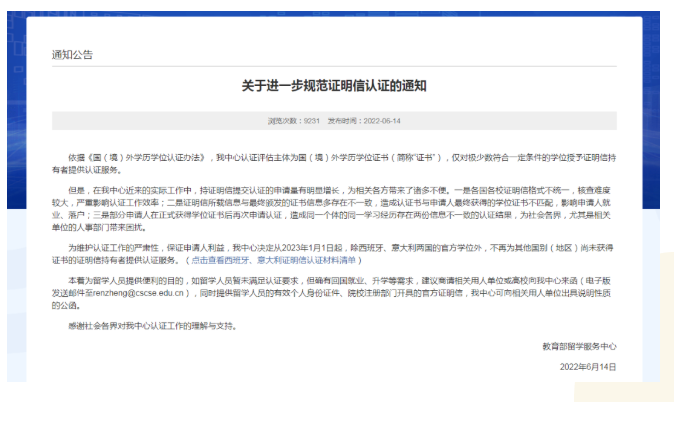Click the 发布时间 2022-06-14 publish date
This screenshot has height=428, width=675.
coord(369,120)
